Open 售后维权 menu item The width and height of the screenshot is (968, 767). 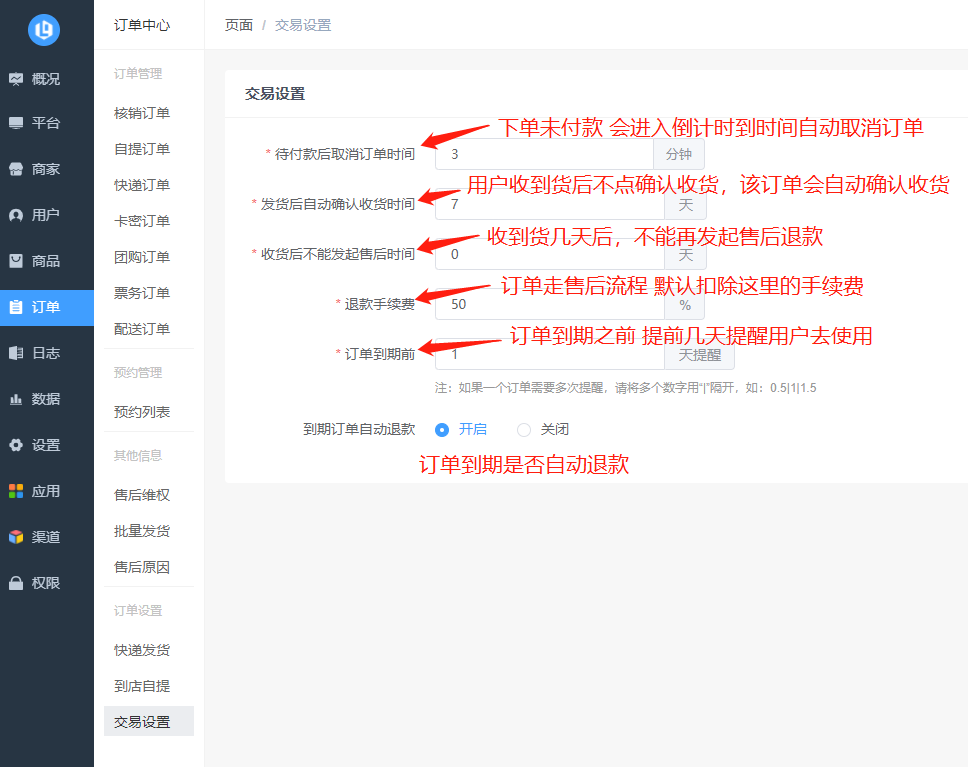pos(142,495)
